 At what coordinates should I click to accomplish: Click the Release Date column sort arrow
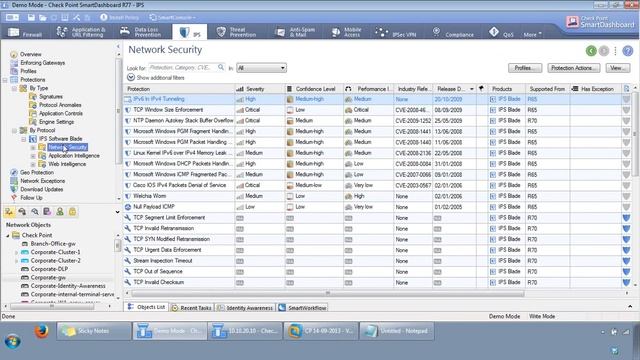(472, 89)
